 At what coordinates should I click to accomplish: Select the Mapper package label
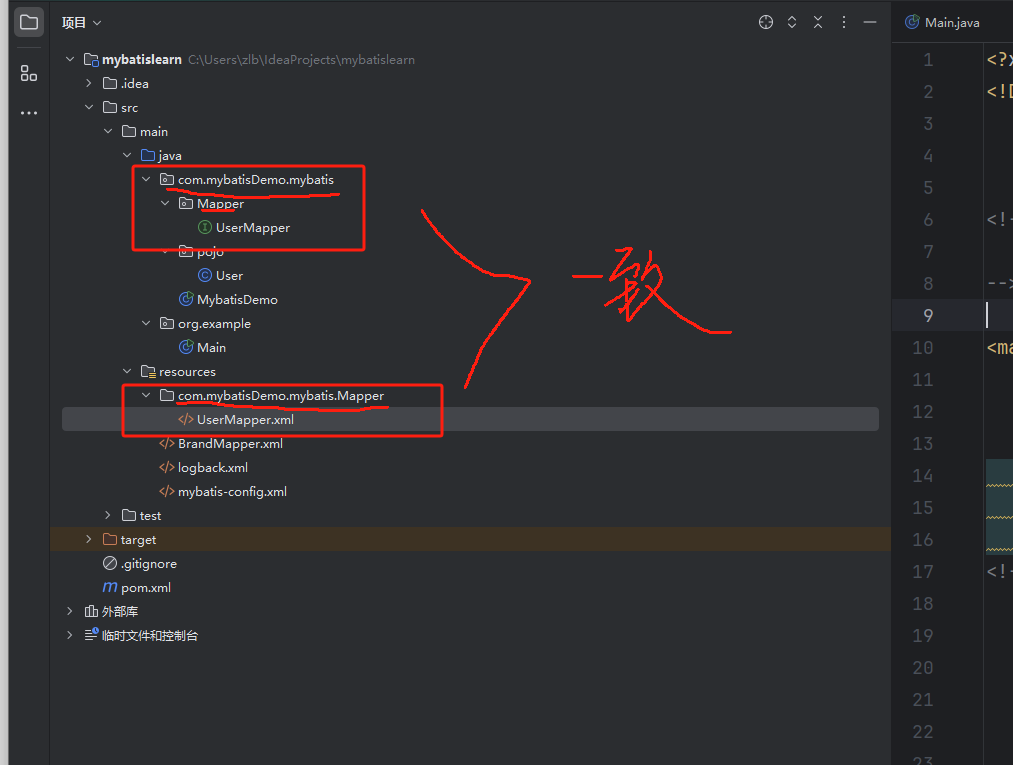coord(220,204)
